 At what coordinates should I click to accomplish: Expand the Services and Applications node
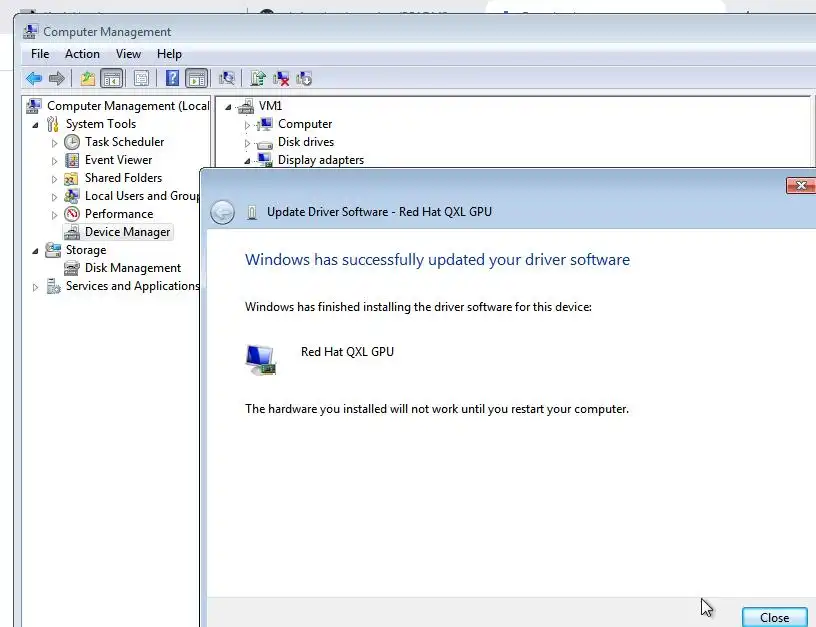pos(35,287)
